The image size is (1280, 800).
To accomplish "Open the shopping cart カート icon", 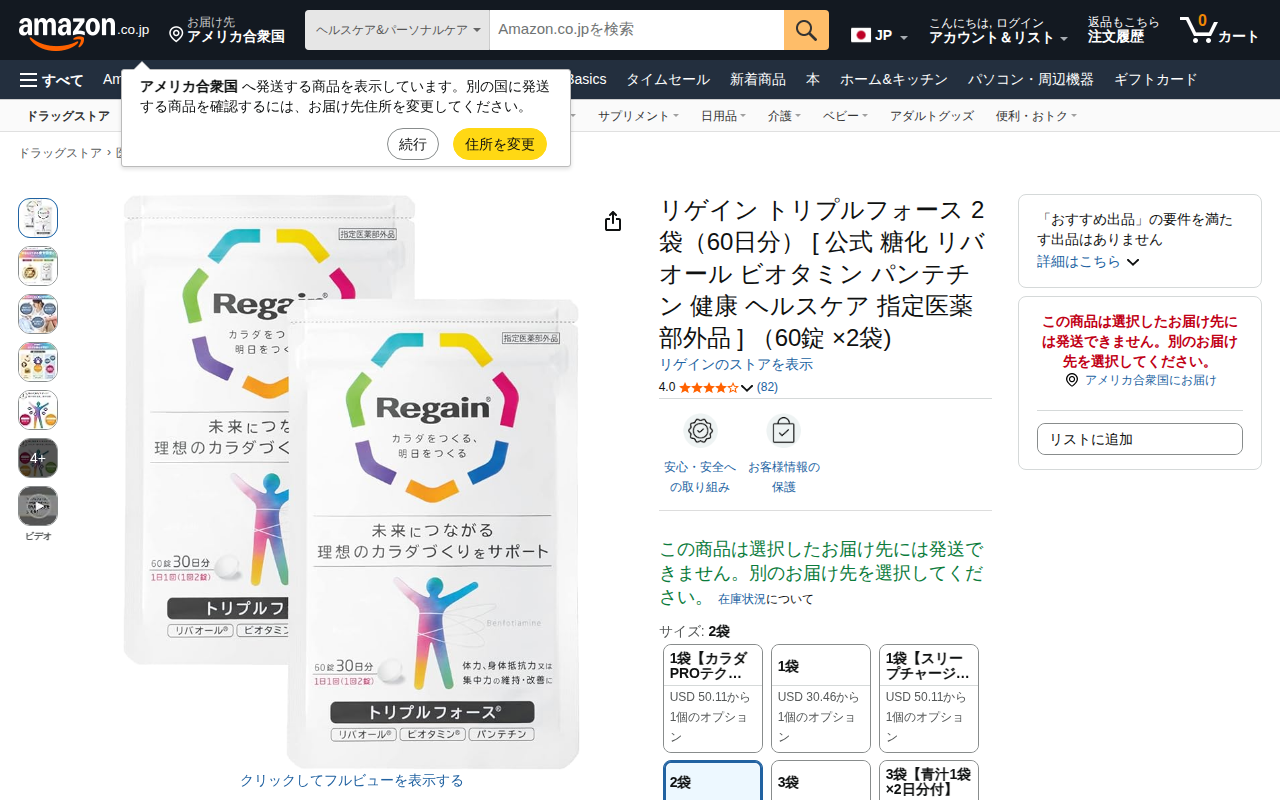I will point(1219,30).
